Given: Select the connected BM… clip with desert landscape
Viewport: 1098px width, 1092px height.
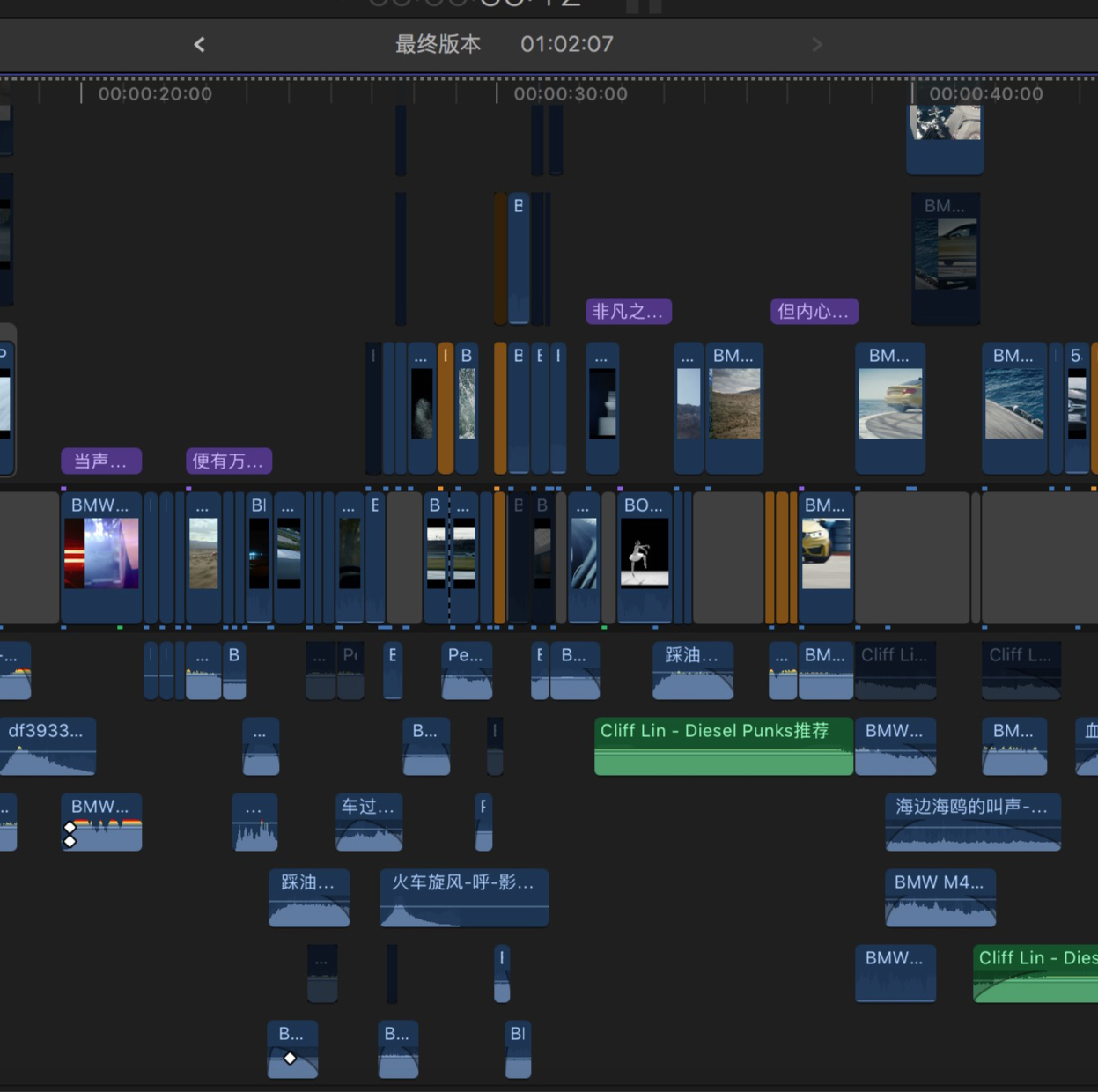Looking at the screenshot, I should coord(734,408).
